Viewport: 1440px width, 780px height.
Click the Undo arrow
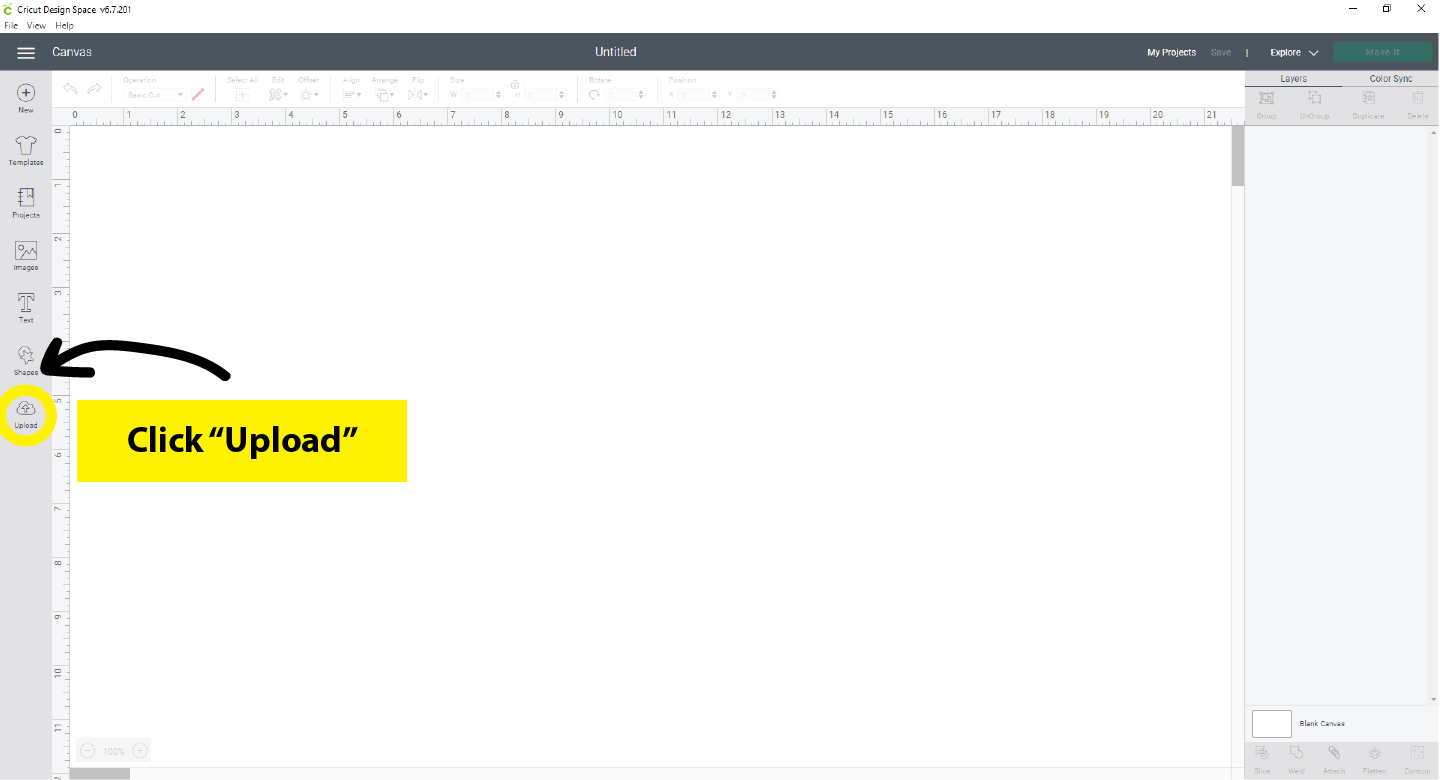71,89
